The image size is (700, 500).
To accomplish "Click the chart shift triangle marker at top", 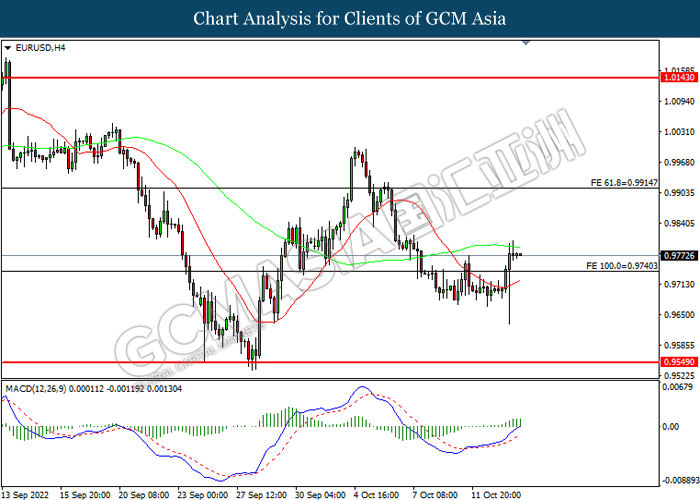I will (526, 43).
